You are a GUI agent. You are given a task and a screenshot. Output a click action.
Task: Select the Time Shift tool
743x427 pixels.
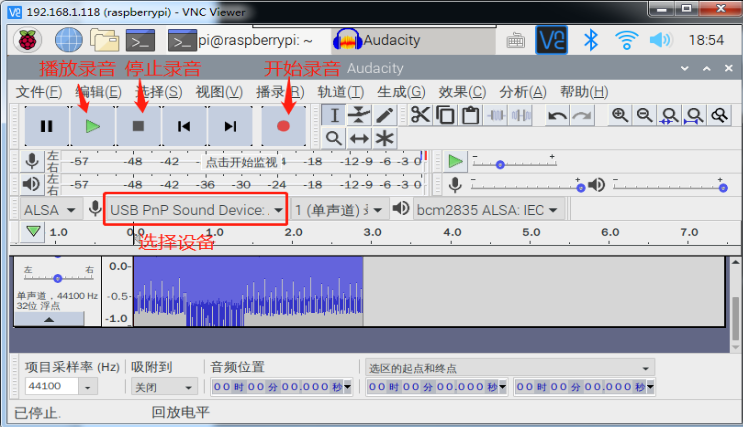359,138
